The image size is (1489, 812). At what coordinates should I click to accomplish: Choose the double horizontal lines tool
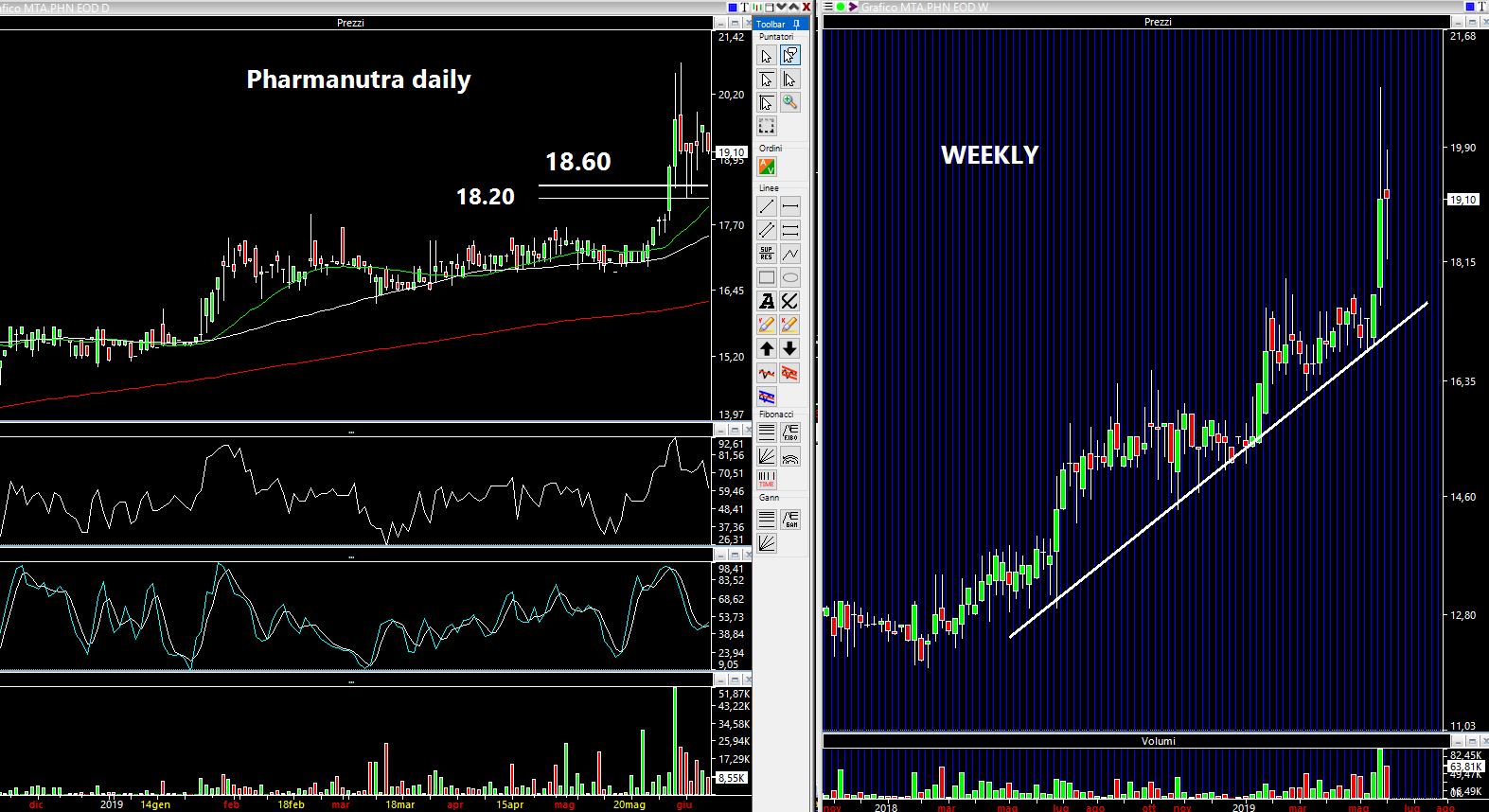(x=790, y=230)
